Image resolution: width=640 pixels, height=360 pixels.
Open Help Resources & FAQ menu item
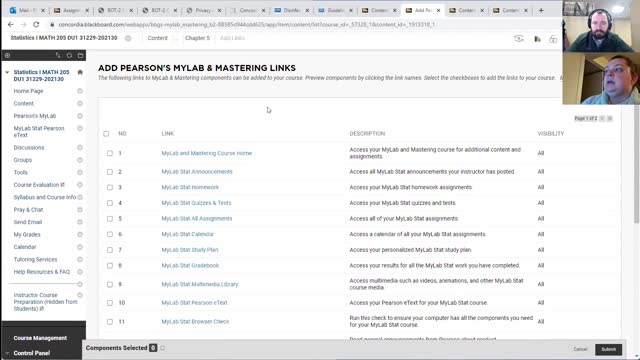(42, 272)
